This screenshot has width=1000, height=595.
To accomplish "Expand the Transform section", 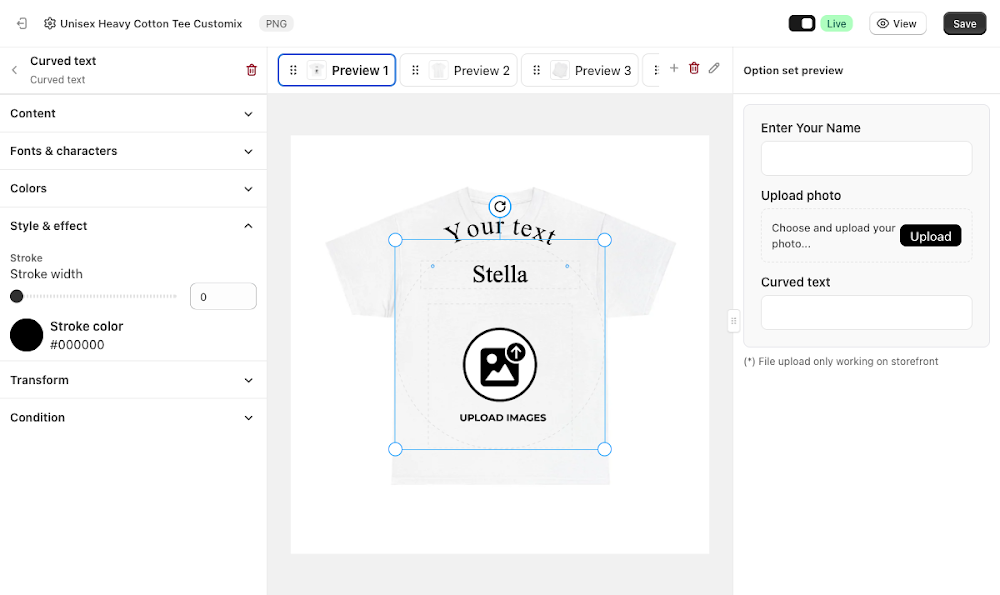I will tap(133, 380).
